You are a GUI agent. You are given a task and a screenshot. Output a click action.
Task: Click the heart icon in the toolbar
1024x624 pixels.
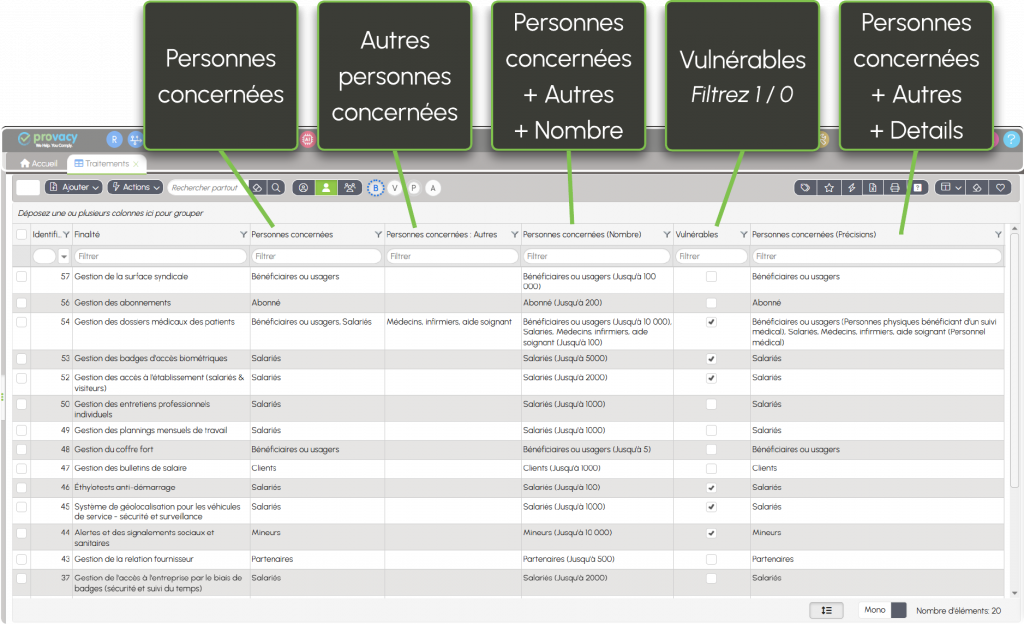999,187
